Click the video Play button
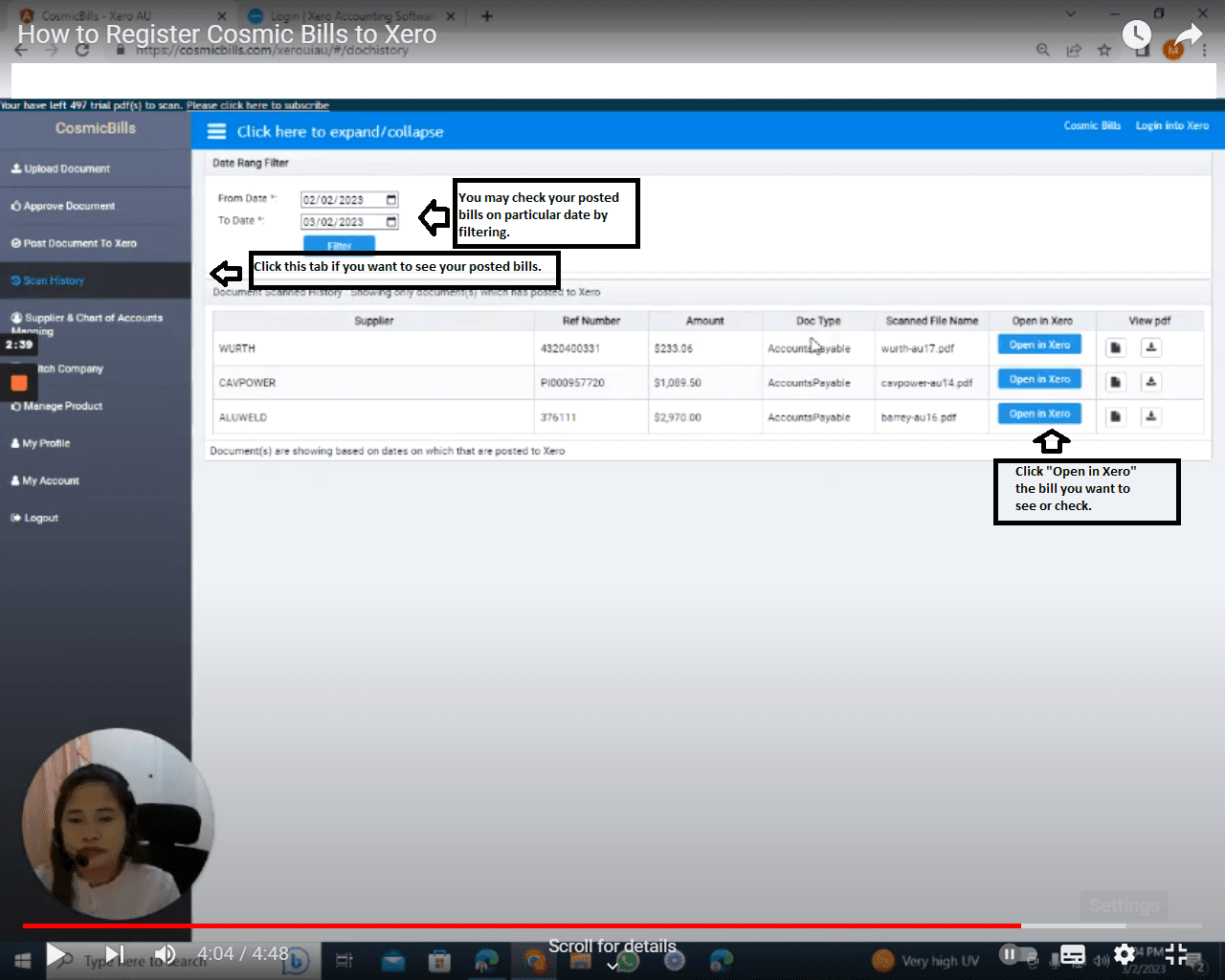 coord(56,954)
